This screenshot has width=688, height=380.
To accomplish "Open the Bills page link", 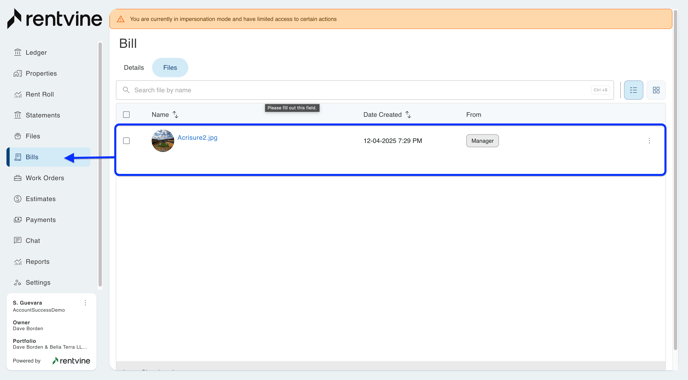I will point(32,157).
